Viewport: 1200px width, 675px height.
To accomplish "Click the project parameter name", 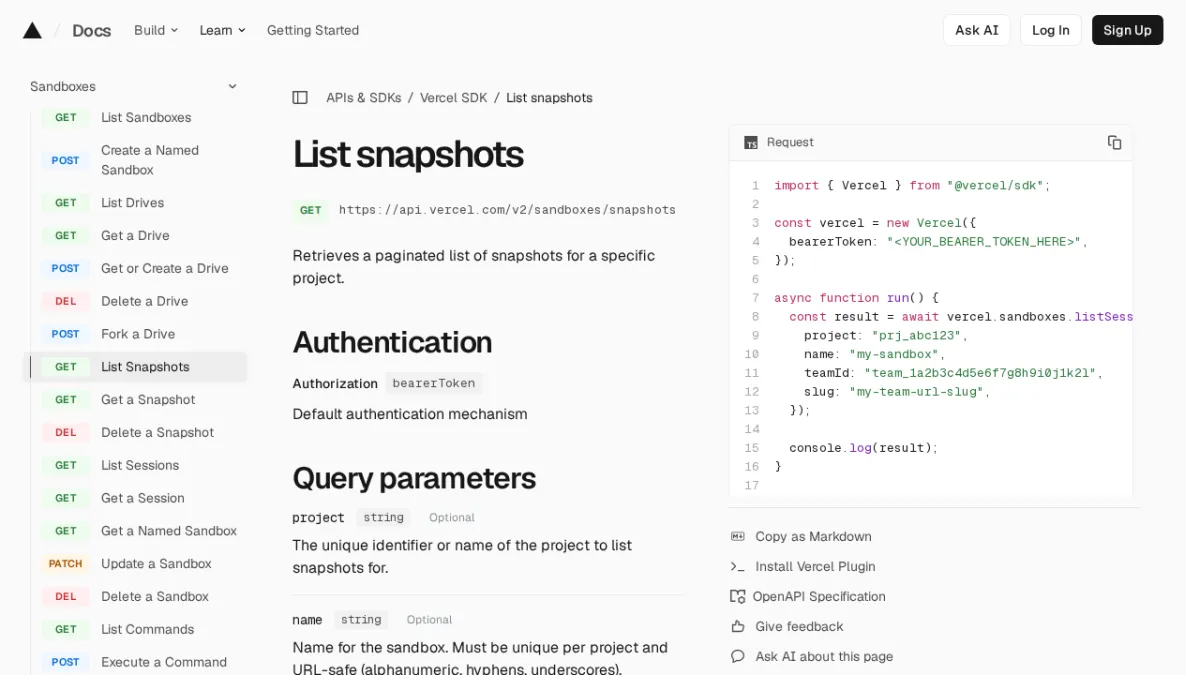I will [318, 518].
